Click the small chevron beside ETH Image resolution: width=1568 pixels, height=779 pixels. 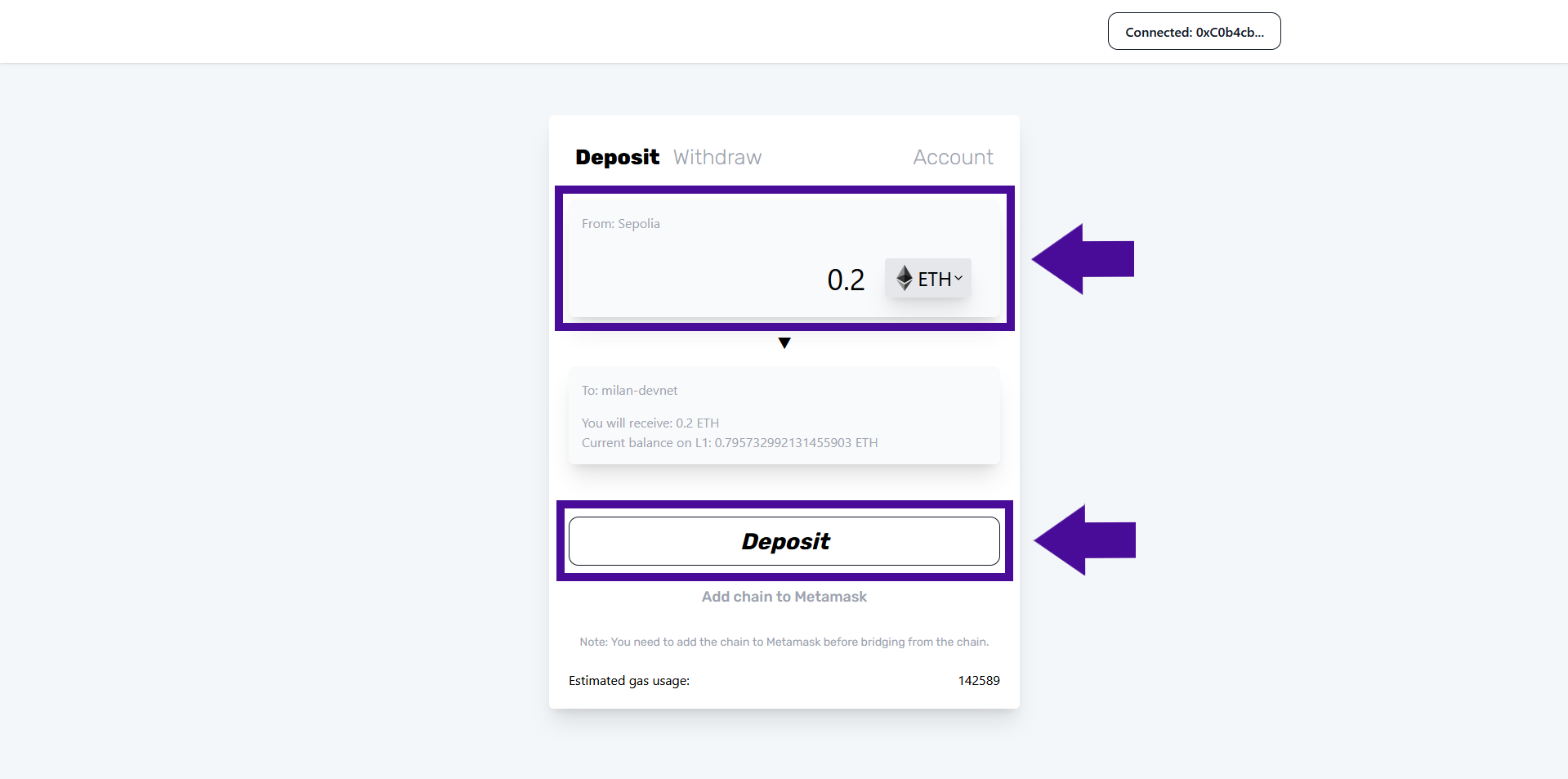coord(958,278)
